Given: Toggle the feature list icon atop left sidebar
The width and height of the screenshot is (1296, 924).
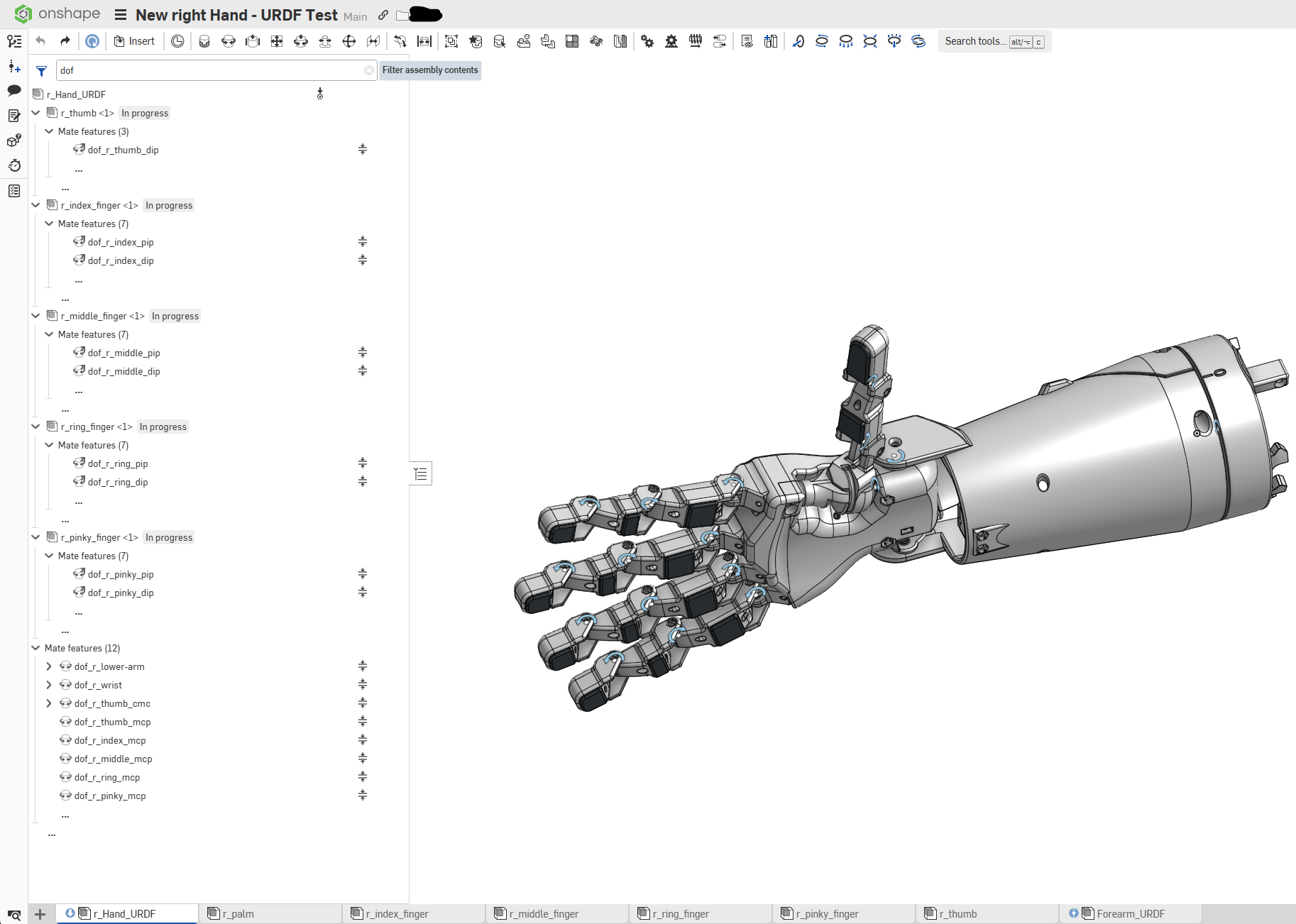Looking at the screenshot, I should click(x=14, y=41).
